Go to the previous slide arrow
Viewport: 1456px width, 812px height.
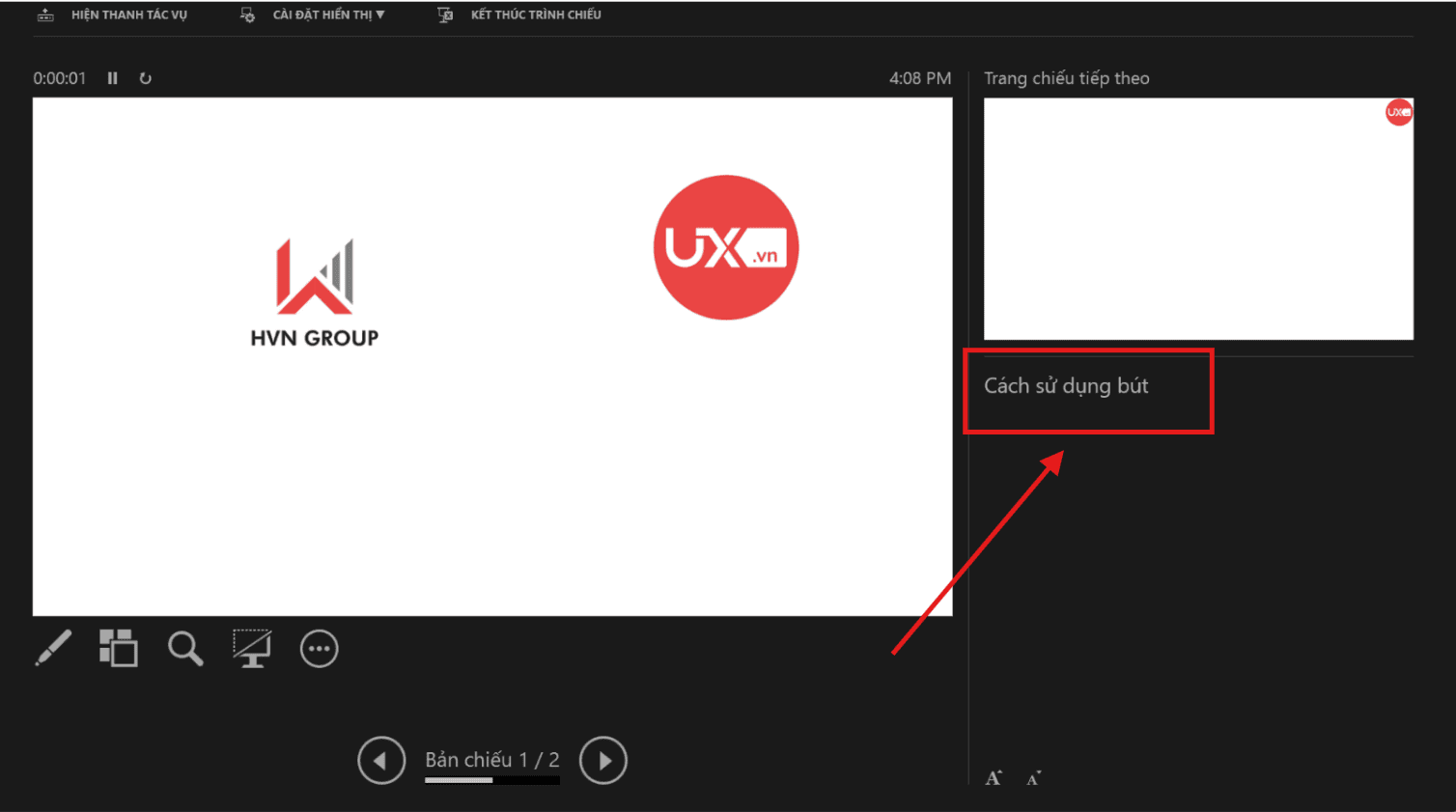(380, 761)
